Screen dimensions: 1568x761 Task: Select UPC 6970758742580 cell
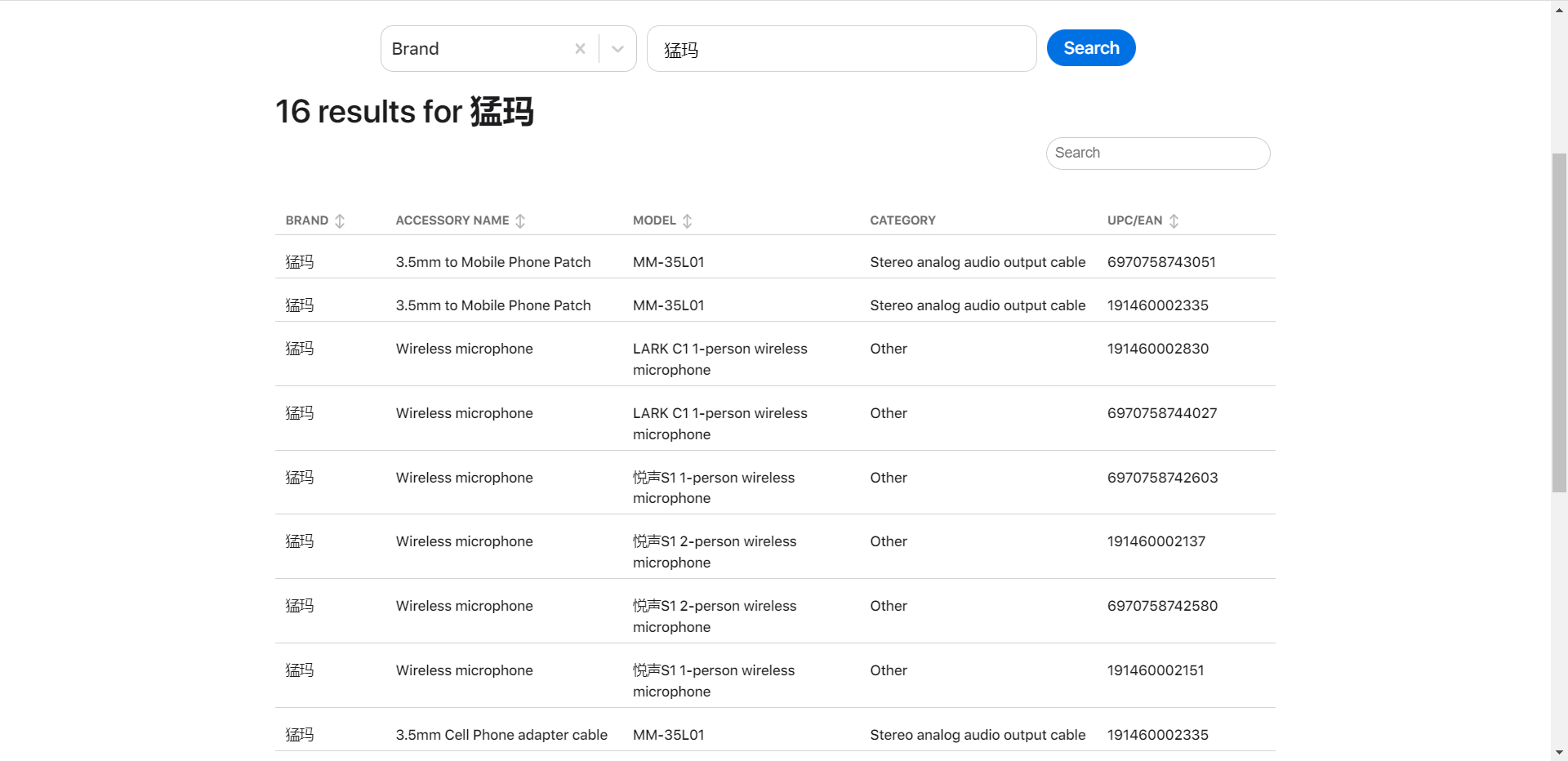click(1162, 606)
